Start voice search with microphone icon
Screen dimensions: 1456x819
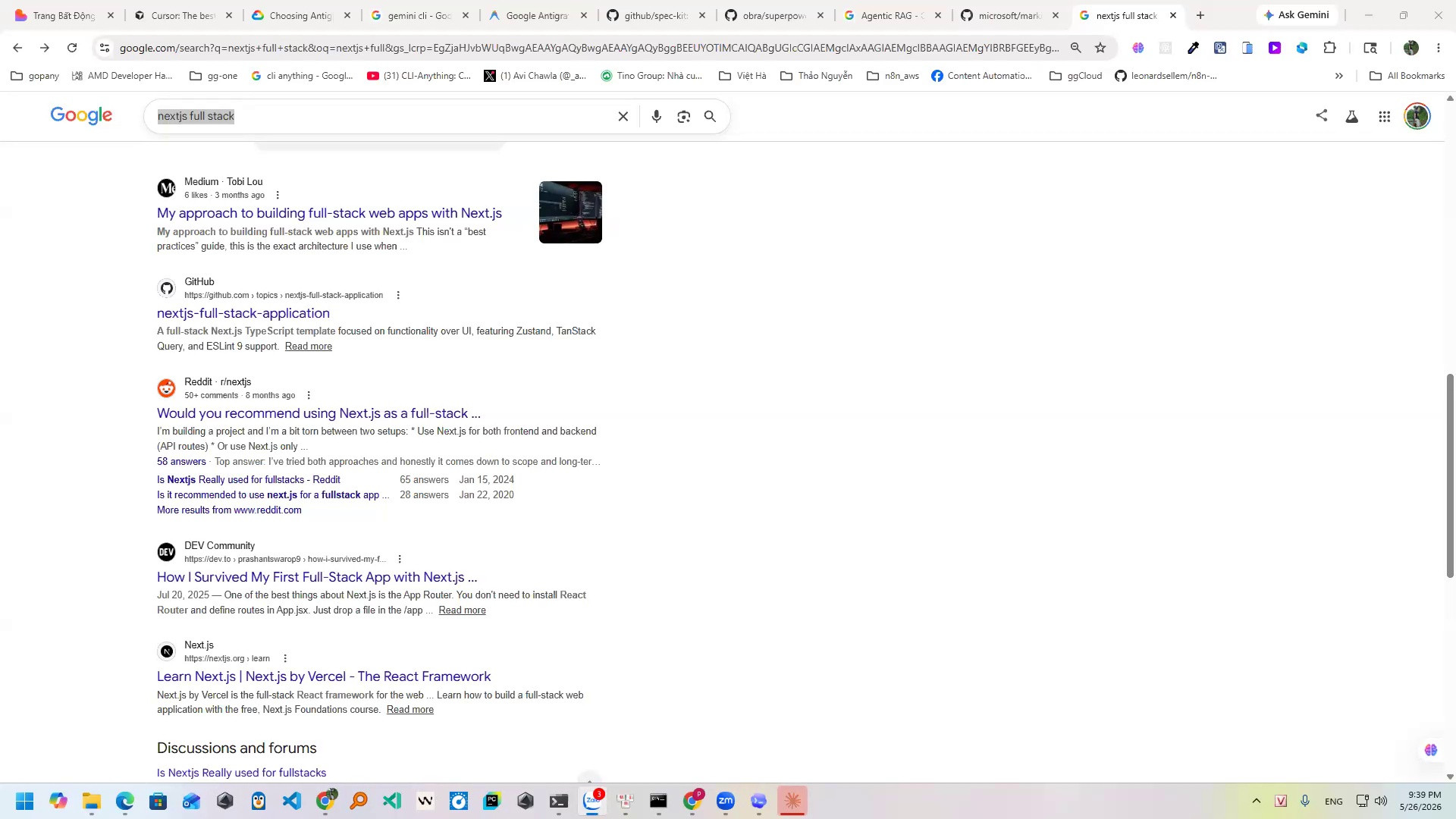pos(657,117)
